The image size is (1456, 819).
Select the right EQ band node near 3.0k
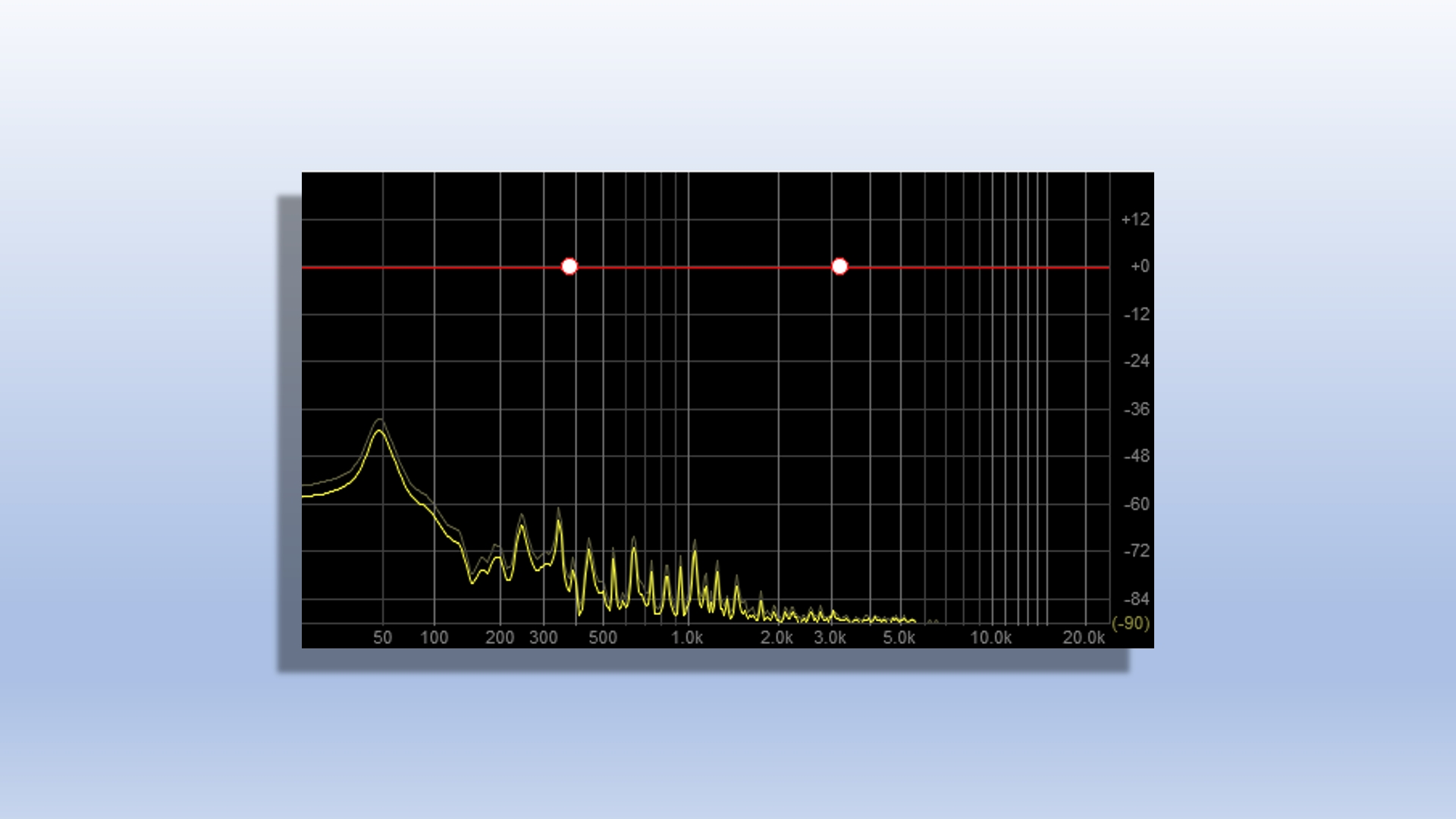(x=839, y=266)
